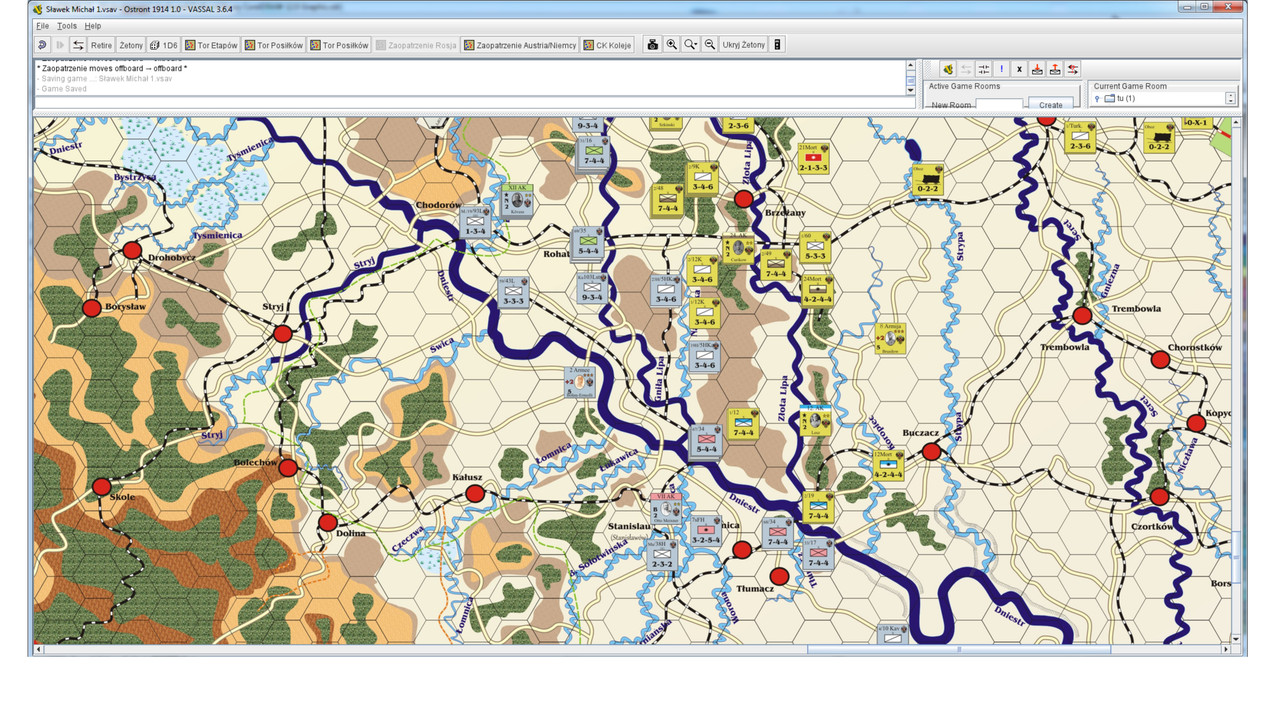Select the grey 3-3-3 unit counter
This screenshot has height=718, width=1280.
point(514,291)
